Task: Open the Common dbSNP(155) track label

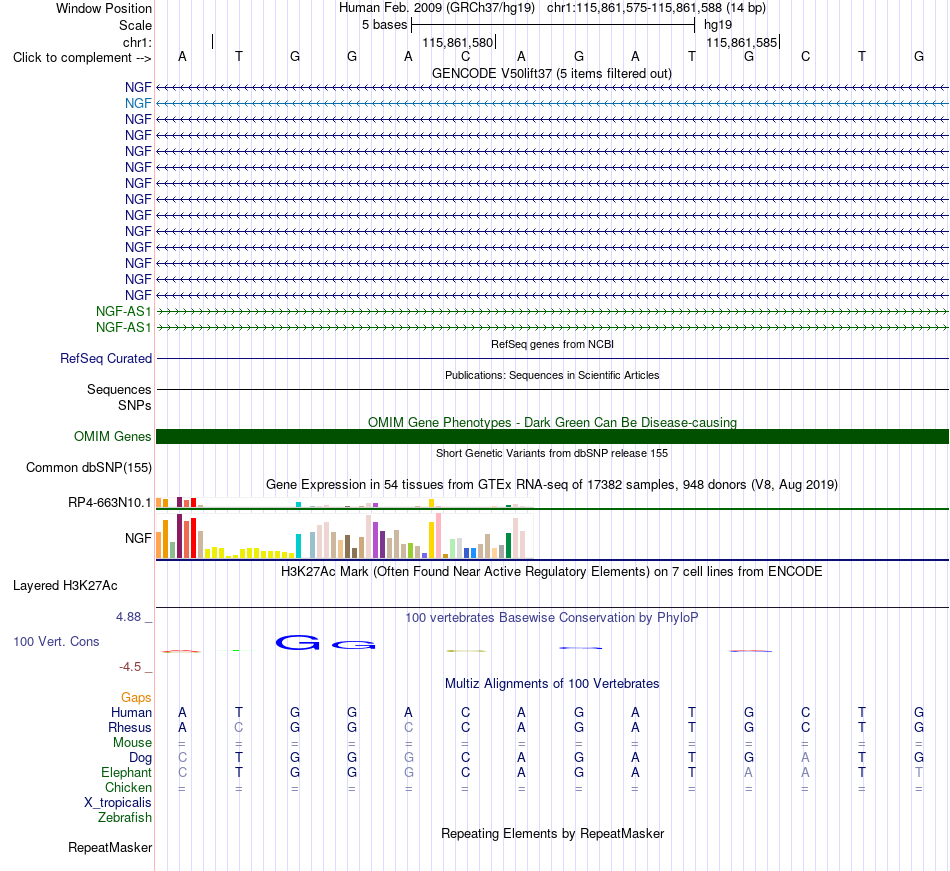Action: [x=89, y=468]
